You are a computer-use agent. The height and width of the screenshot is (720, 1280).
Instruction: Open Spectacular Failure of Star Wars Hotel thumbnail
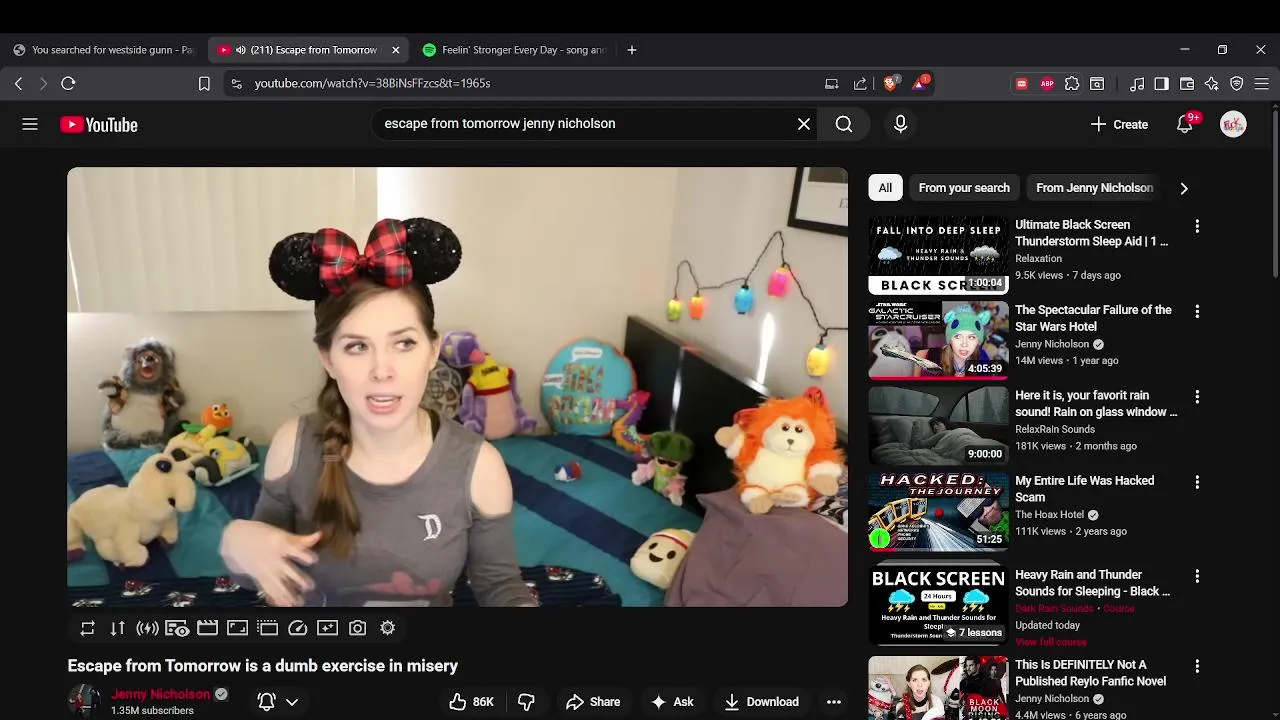coord(938,341)
